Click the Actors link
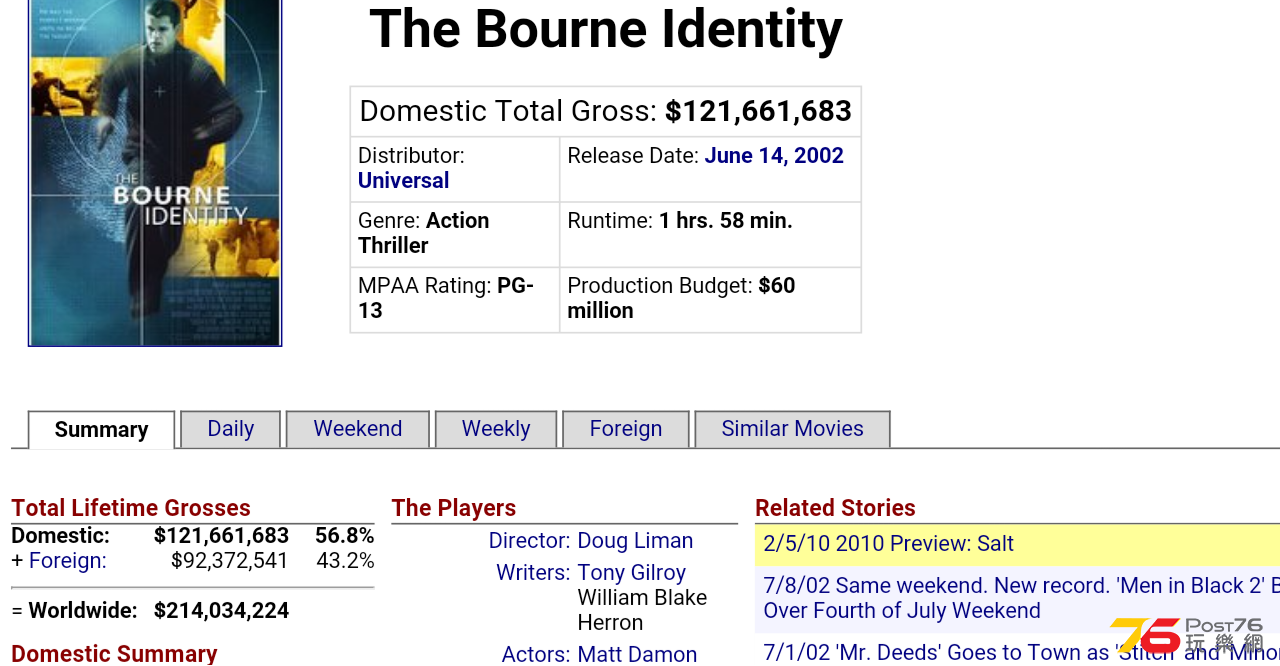 coord(536,654)
